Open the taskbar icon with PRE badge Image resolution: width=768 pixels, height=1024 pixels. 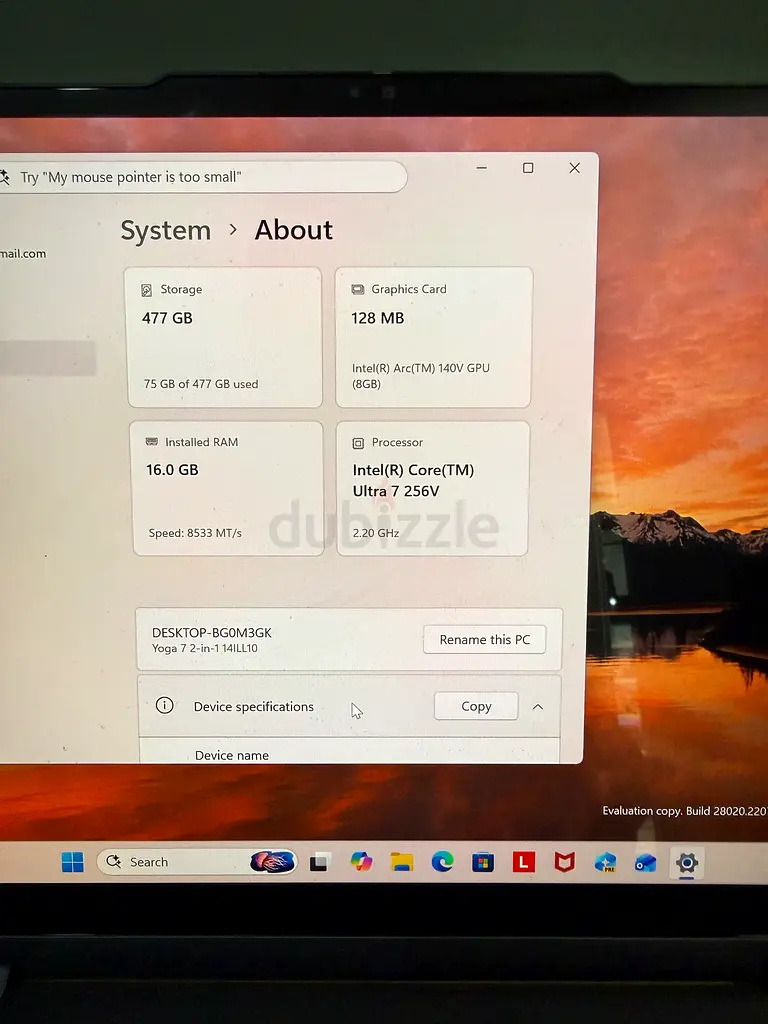point(605,862)
